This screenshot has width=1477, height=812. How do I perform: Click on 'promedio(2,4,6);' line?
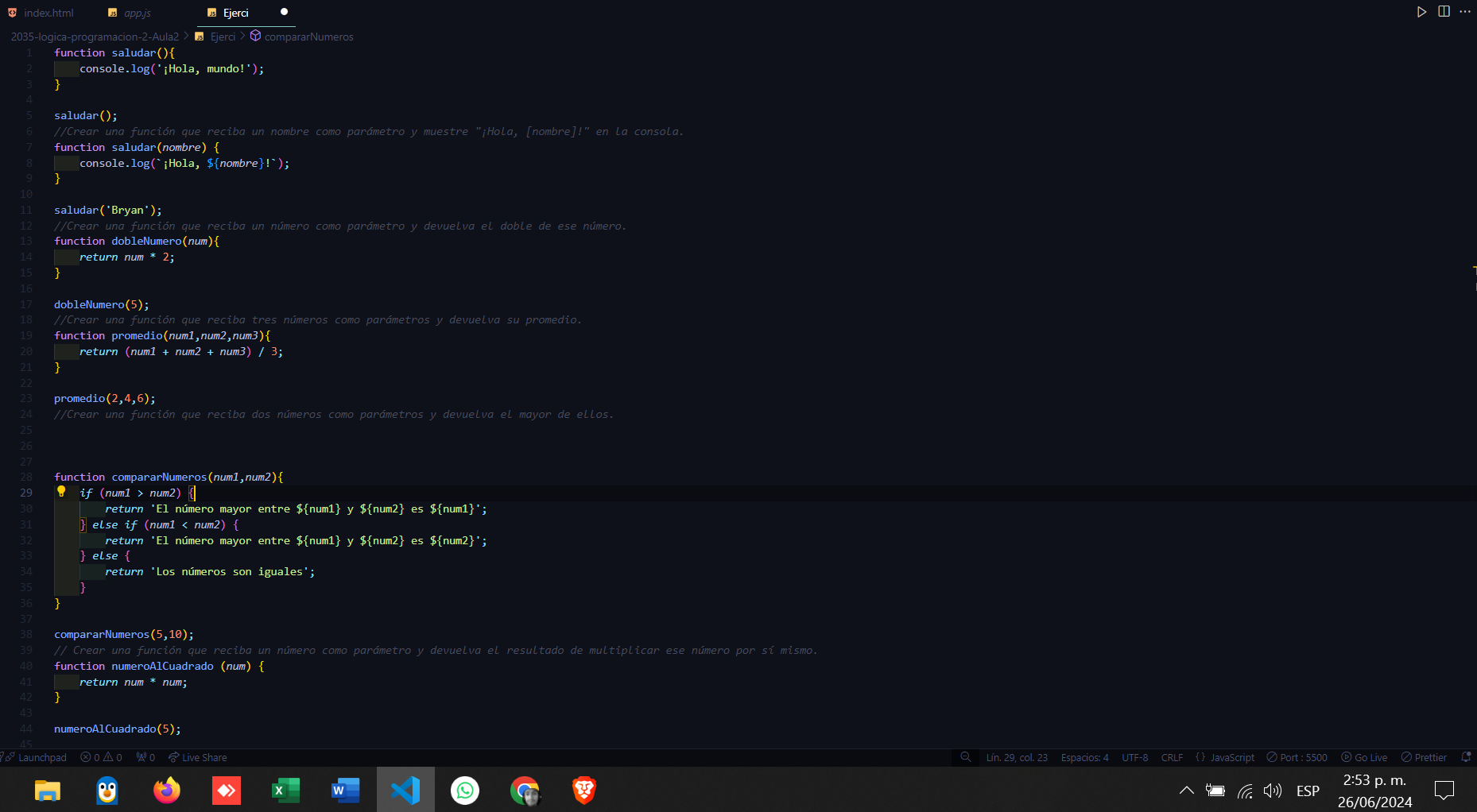(105, 398)
